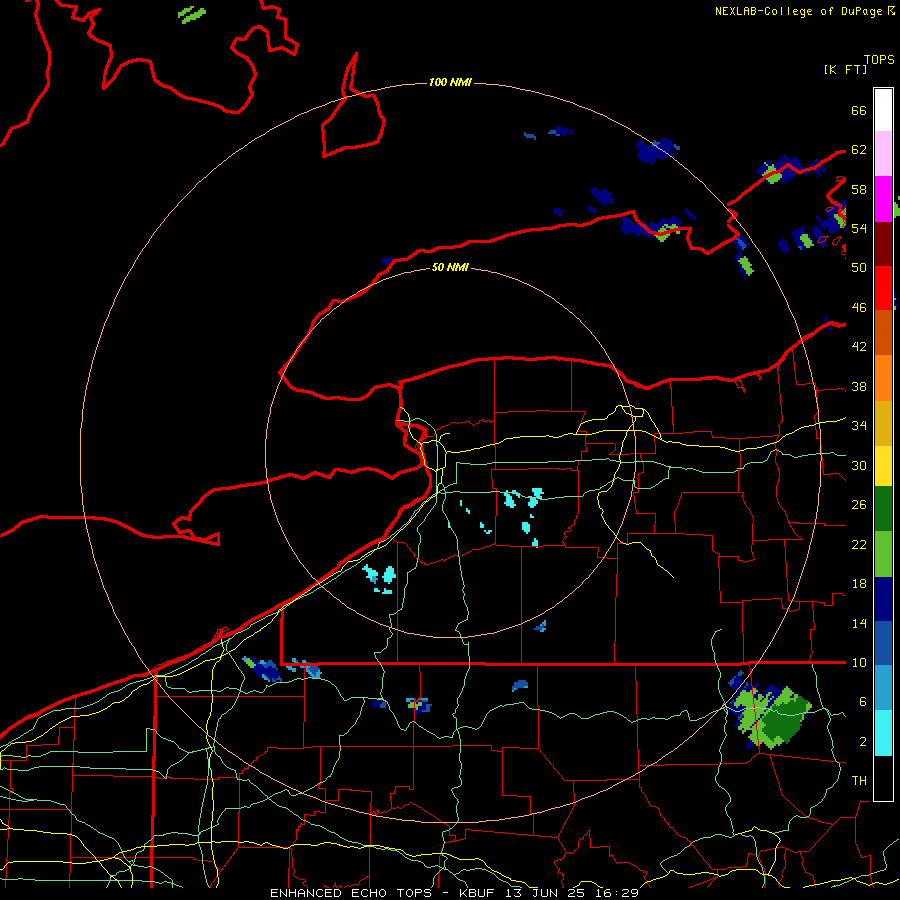Pick the dark orange swatch near label 42
900x900 pixels.
[x=883, y=332]
